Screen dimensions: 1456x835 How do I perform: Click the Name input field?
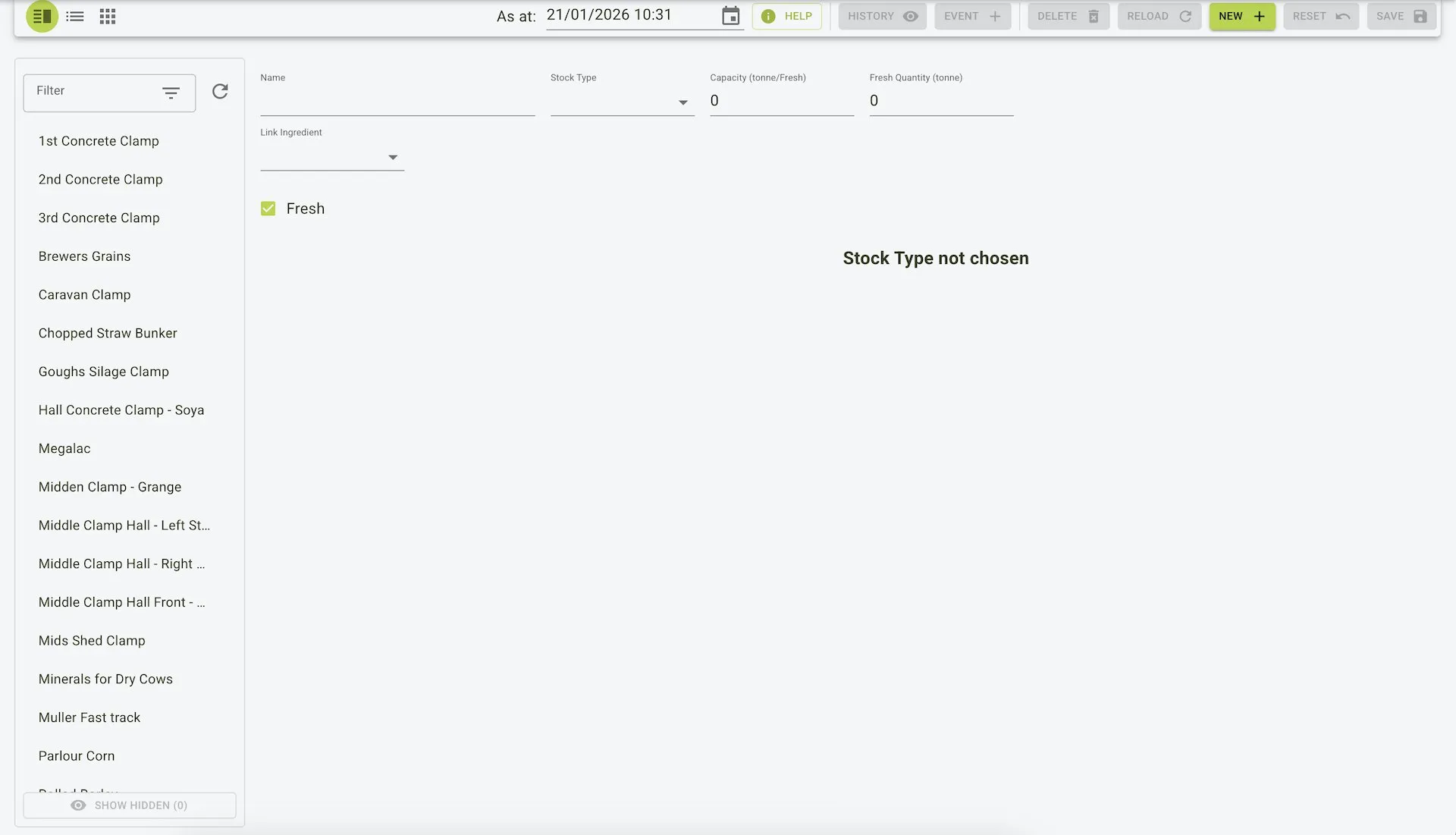pyautogui.click(x=397, y=102)
